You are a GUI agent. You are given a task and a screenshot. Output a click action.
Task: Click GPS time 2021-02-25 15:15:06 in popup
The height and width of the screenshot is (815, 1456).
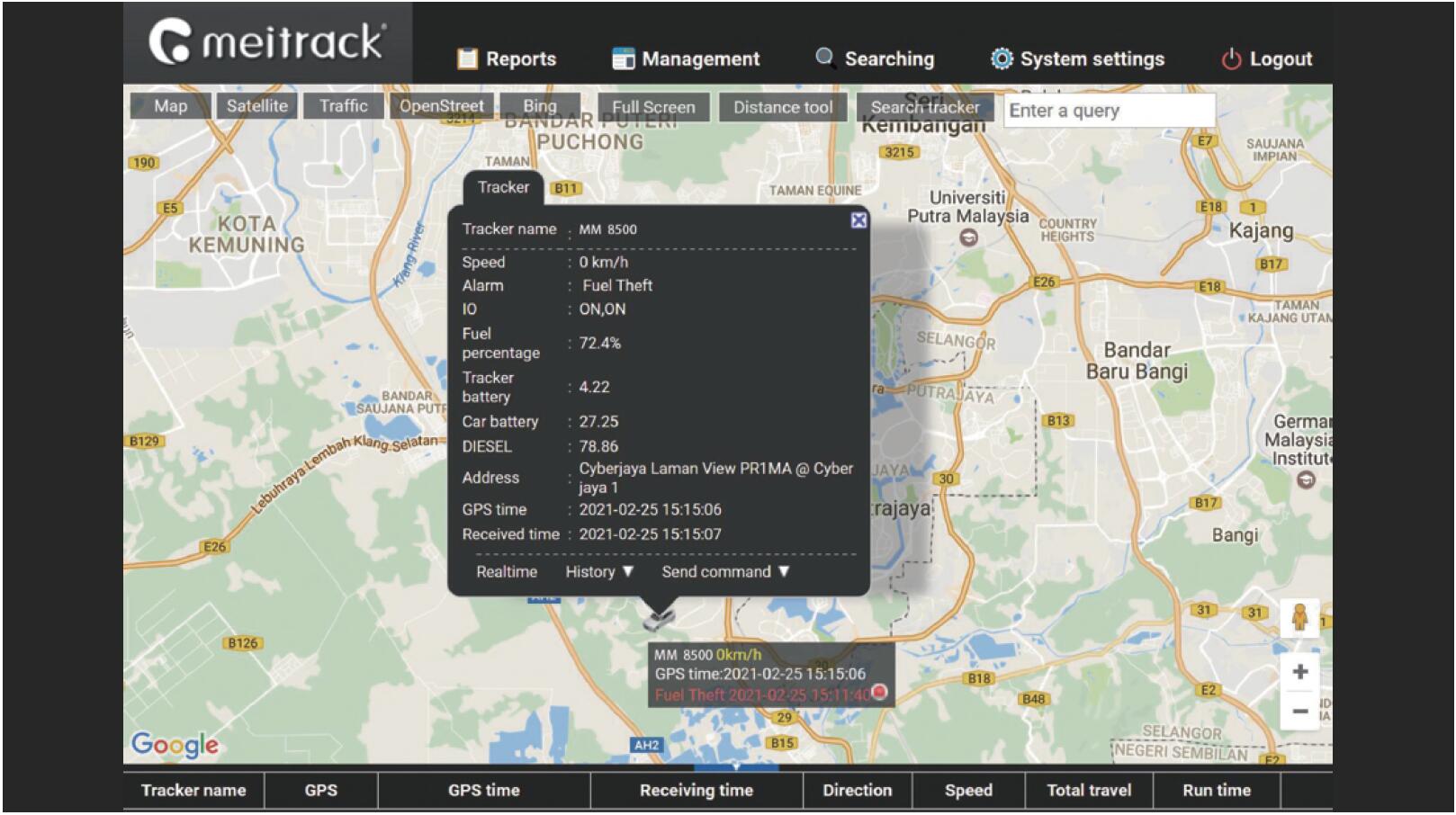click(650, 509)
